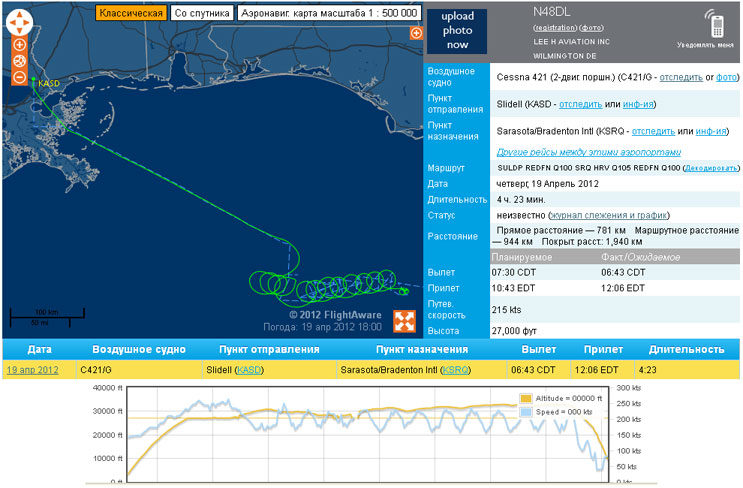Click the Вылет column header
This screenshot has width=743, height=488.
click(x=539, y=350)
